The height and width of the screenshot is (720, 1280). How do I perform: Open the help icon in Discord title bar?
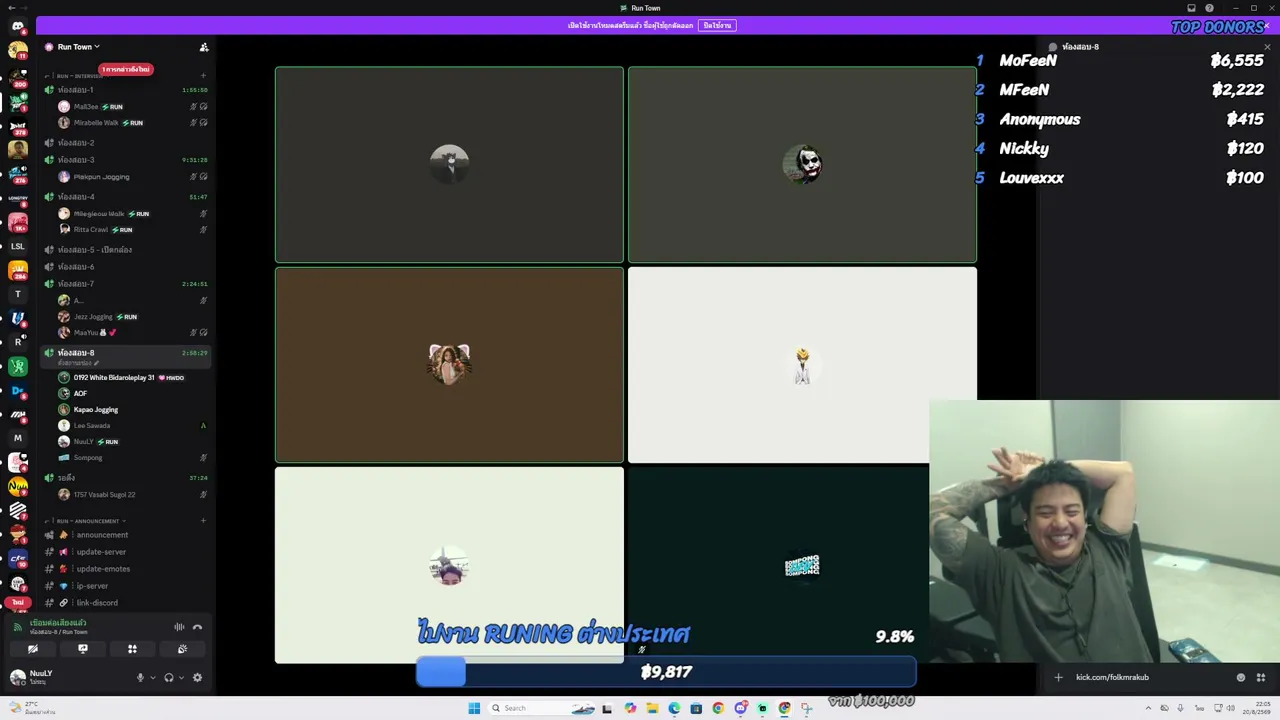(x=1209, y=8)
